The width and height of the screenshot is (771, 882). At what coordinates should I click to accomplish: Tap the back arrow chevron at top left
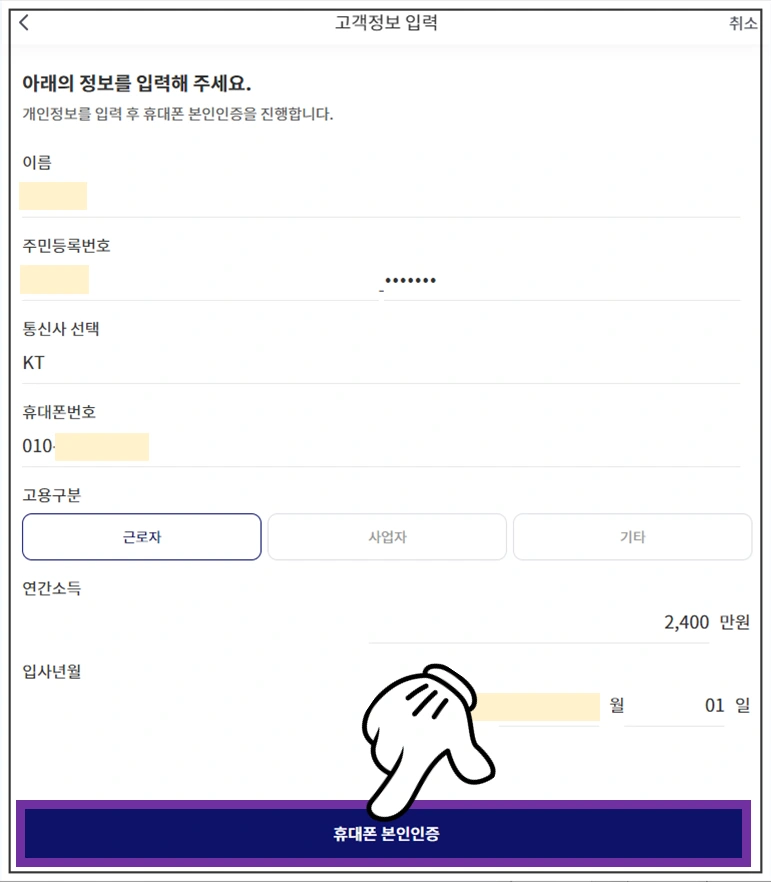(x=22, y=22)
